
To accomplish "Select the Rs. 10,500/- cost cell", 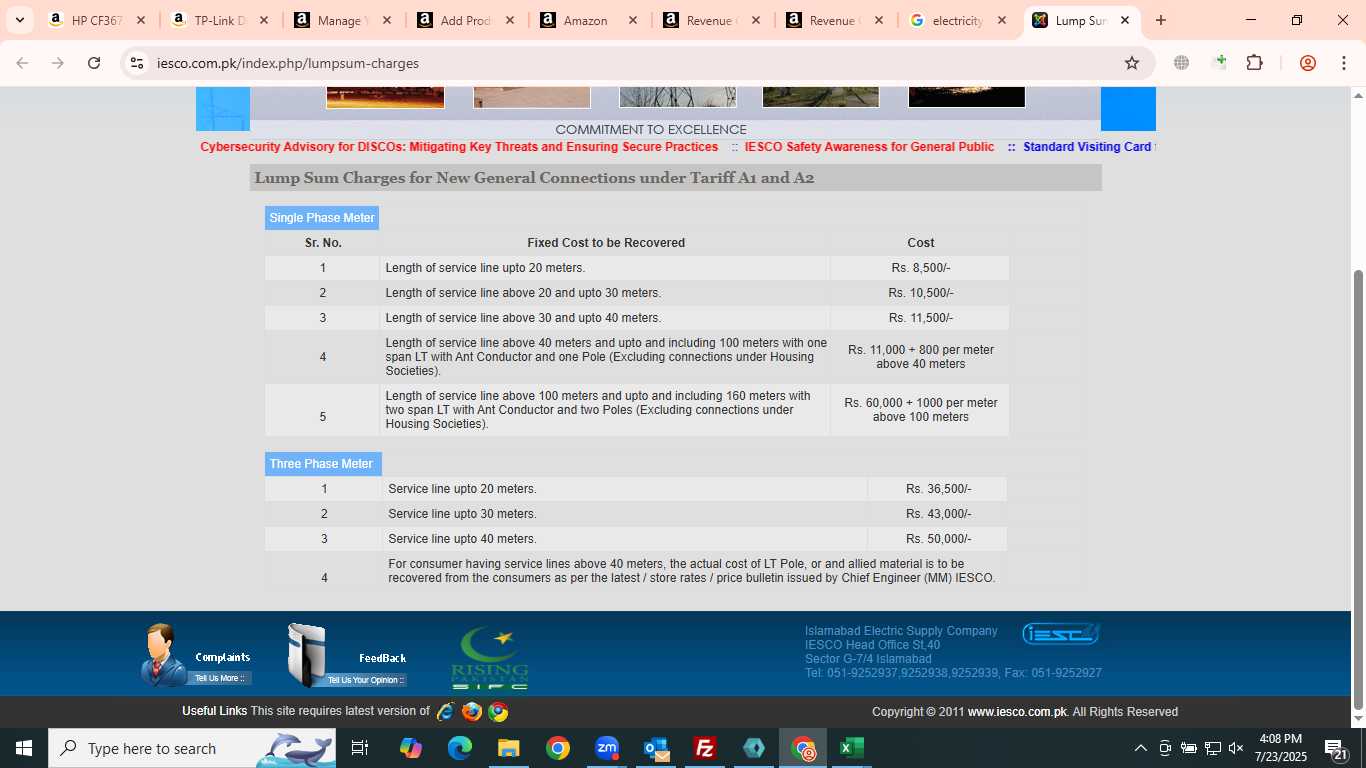I will 920,293.
